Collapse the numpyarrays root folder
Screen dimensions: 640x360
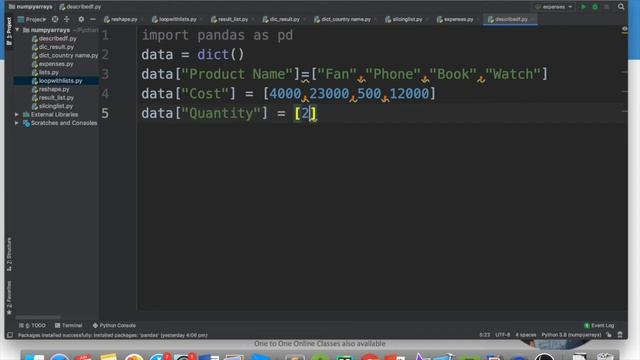pos(17,30)
